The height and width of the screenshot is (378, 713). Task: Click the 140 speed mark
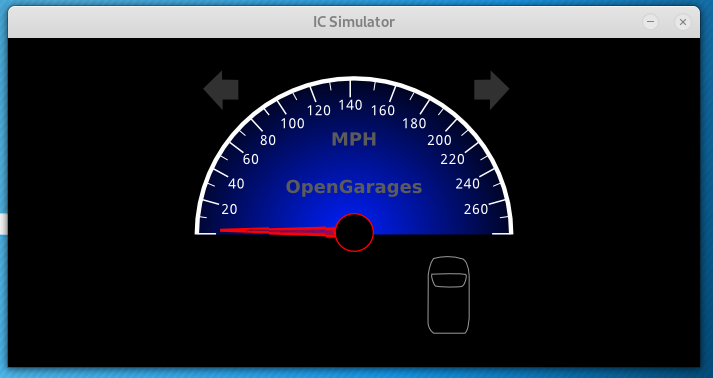pyautogui.click(x=351, y=105)
